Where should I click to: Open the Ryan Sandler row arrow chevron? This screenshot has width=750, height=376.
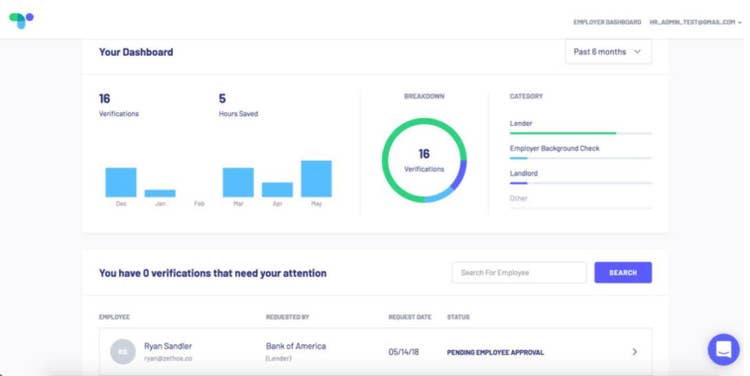coord(635,352)
